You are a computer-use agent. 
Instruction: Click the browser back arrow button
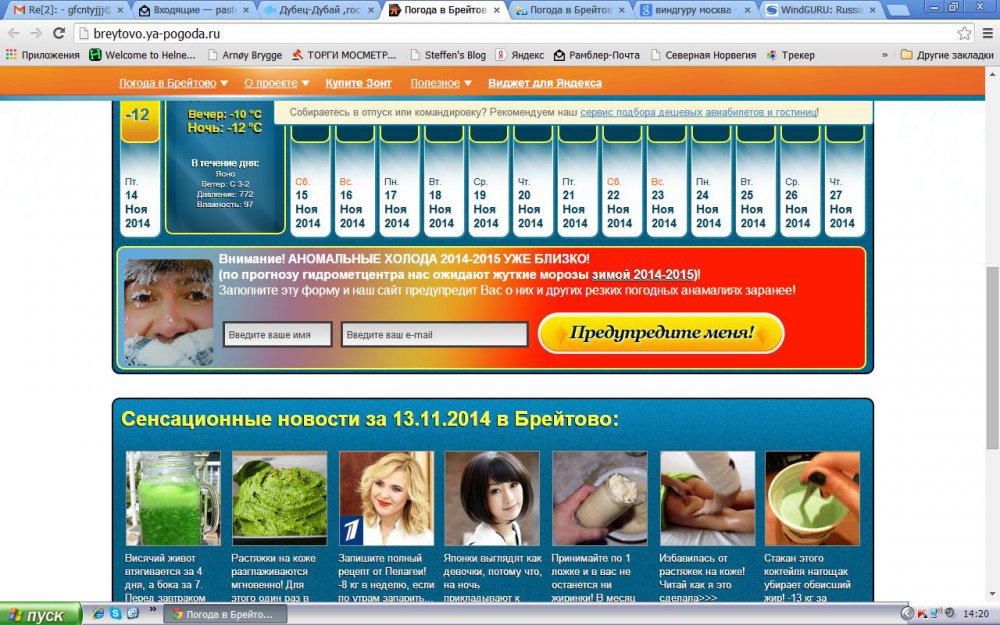click(x=14, y=33)
